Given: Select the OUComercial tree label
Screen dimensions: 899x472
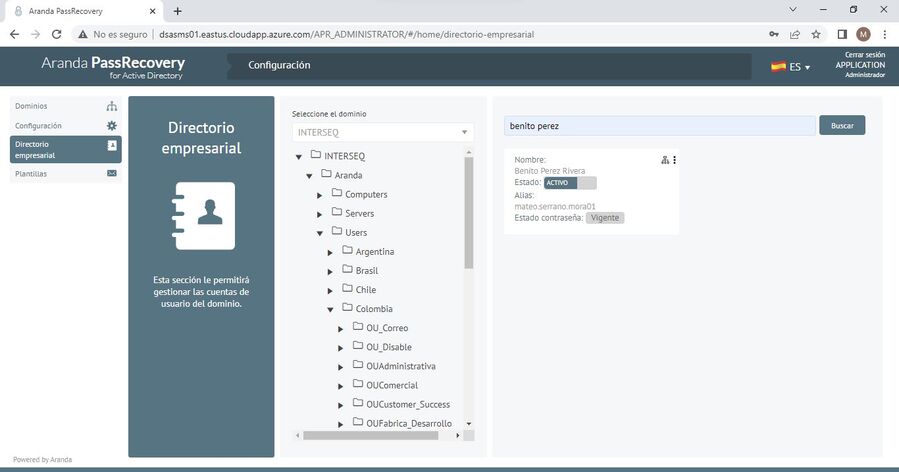Looking at the screenshot, I should pyautogui.click(x=392, y=385).
